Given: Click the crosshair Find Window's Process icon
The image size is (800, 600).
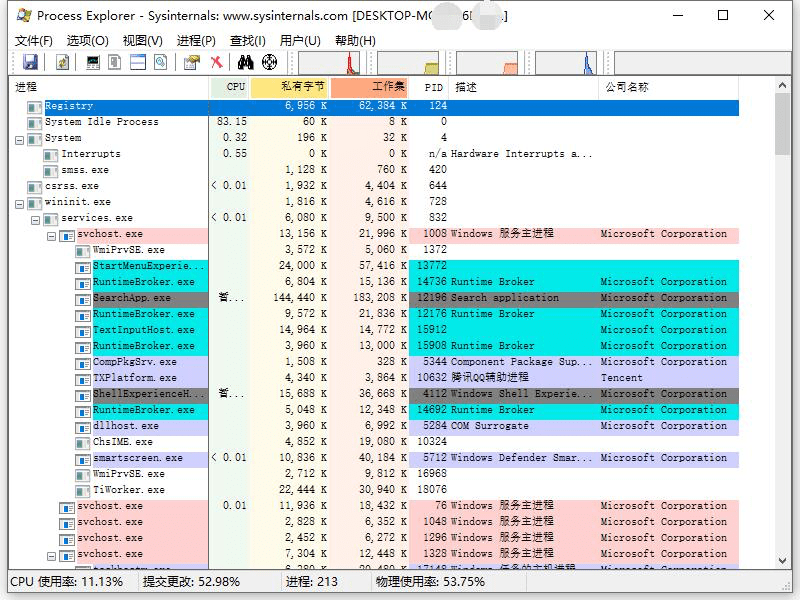Looking at the screenshot, I should click(x=269, y=62).
